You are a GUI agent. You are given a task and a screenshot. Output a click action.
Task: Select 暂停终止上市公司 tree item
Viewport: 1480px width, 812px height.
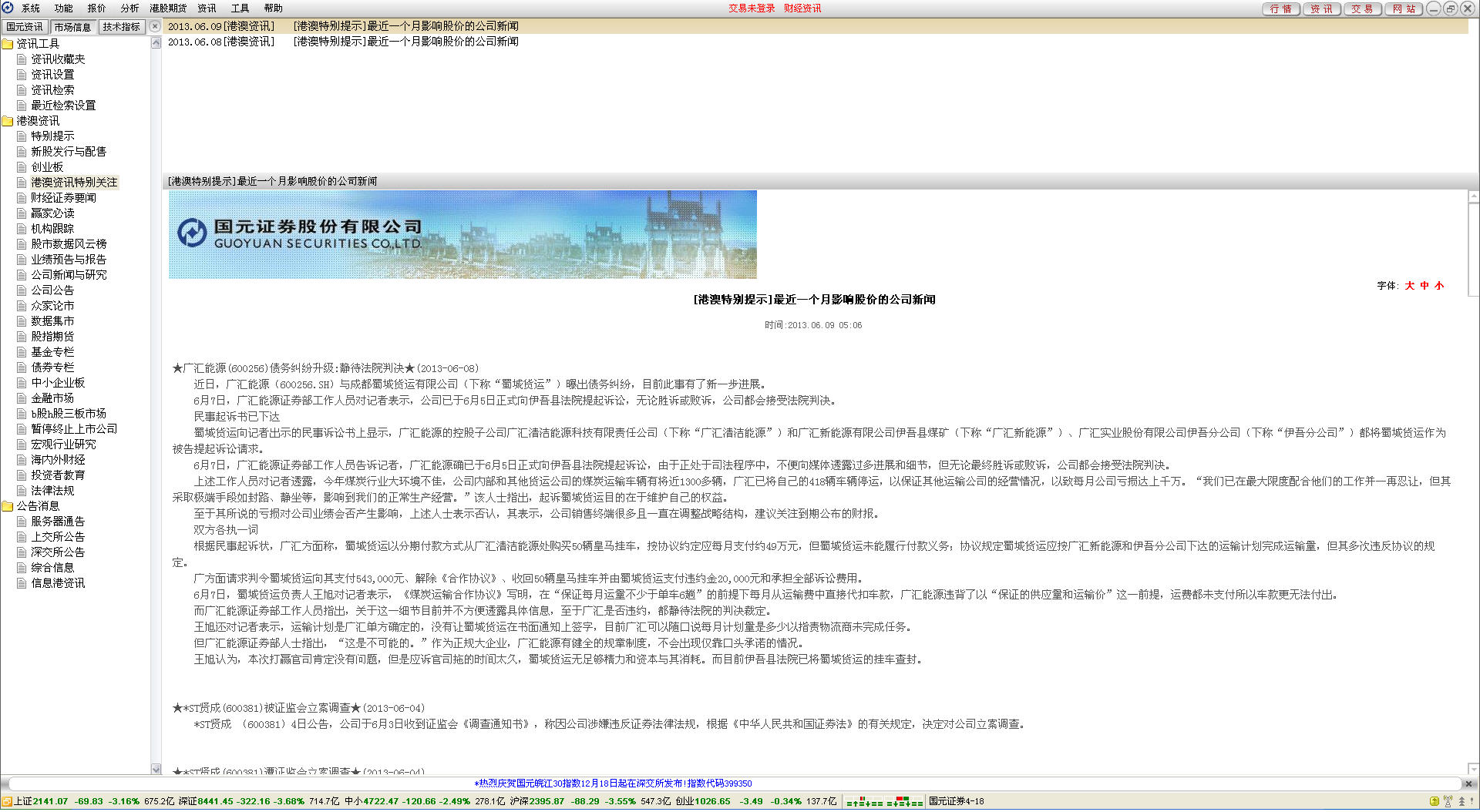74,429
